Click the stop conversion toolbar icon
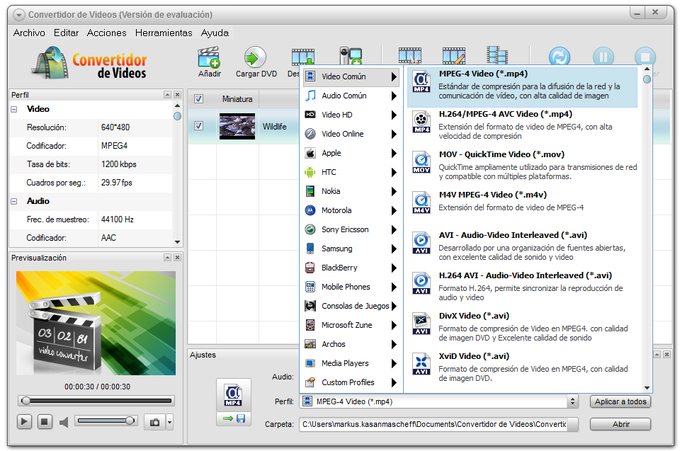This screenshot has width=680, height=451. pos(645,57)
